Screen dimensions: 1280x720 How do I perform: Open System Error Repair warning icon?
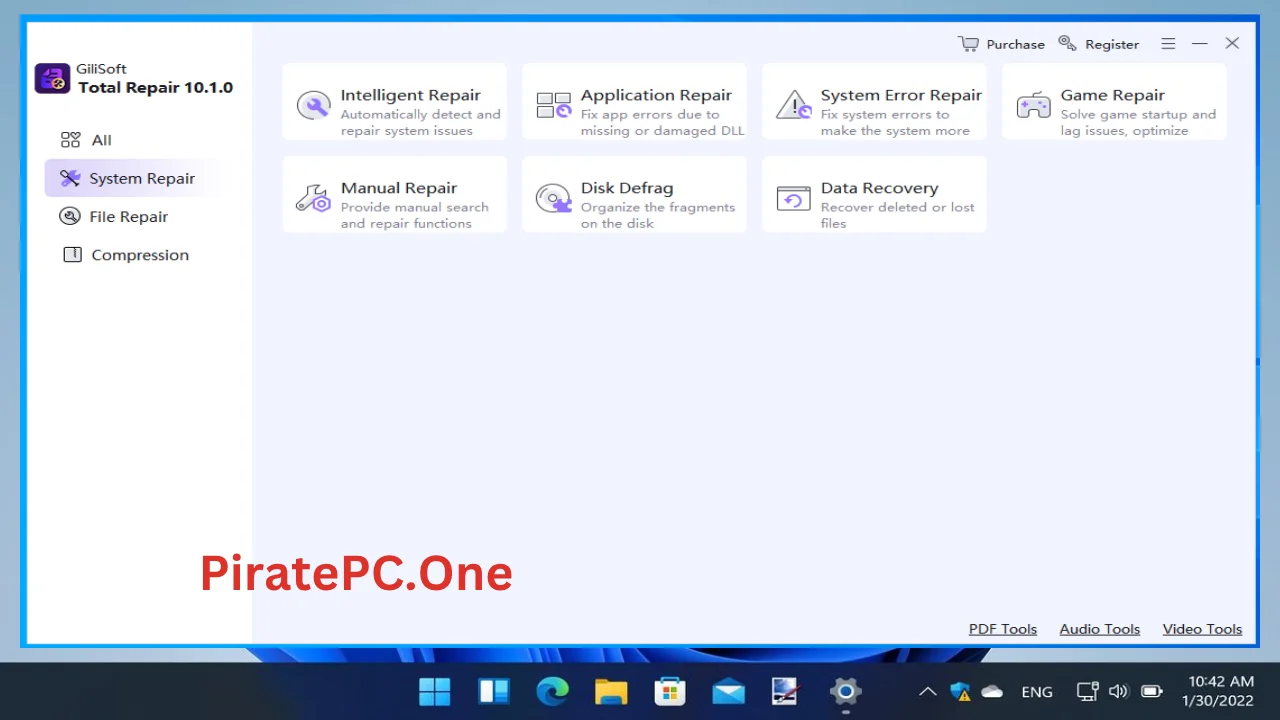point(794,105)
